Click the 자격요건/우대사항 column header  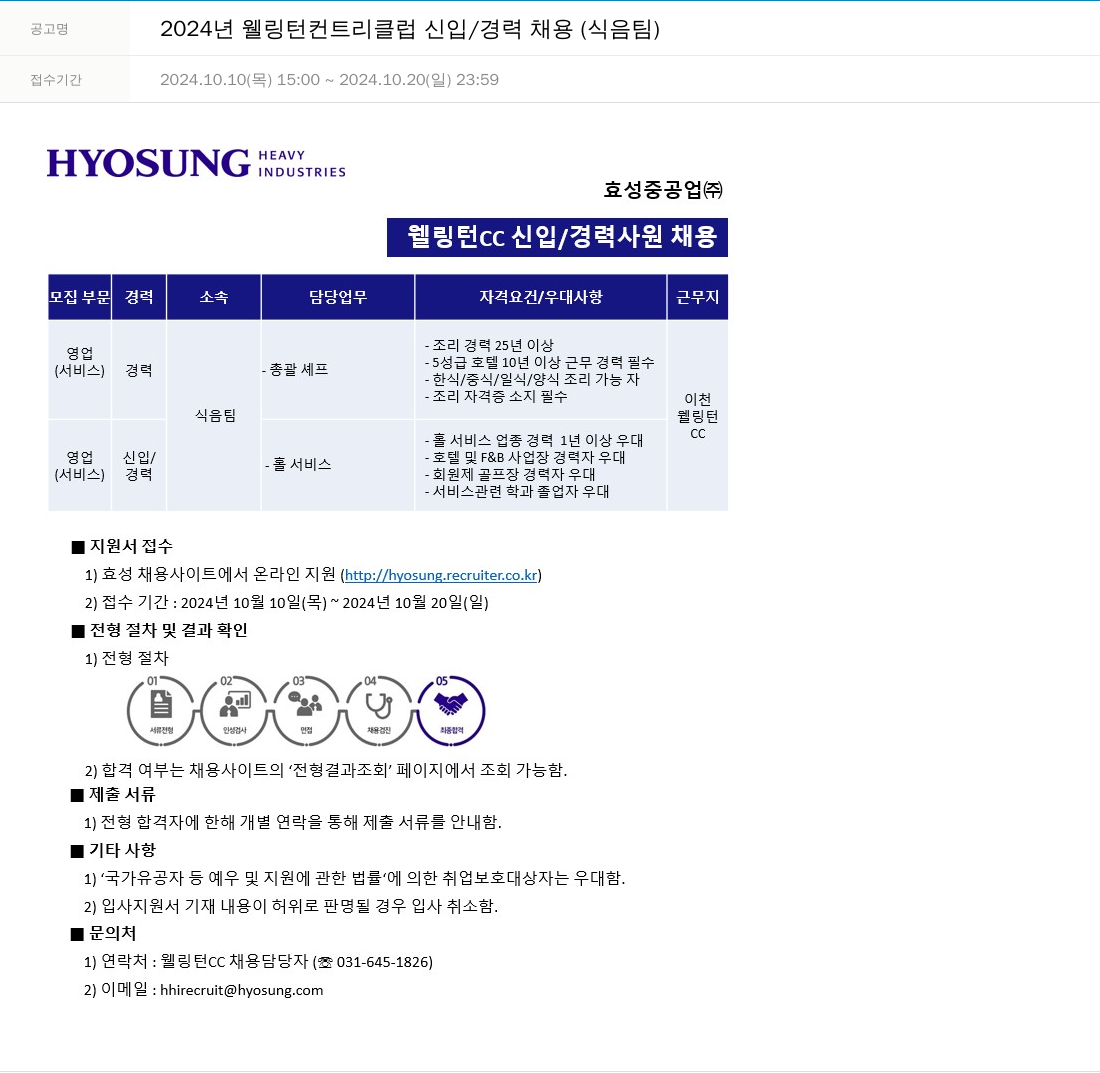tap(541, 297)
